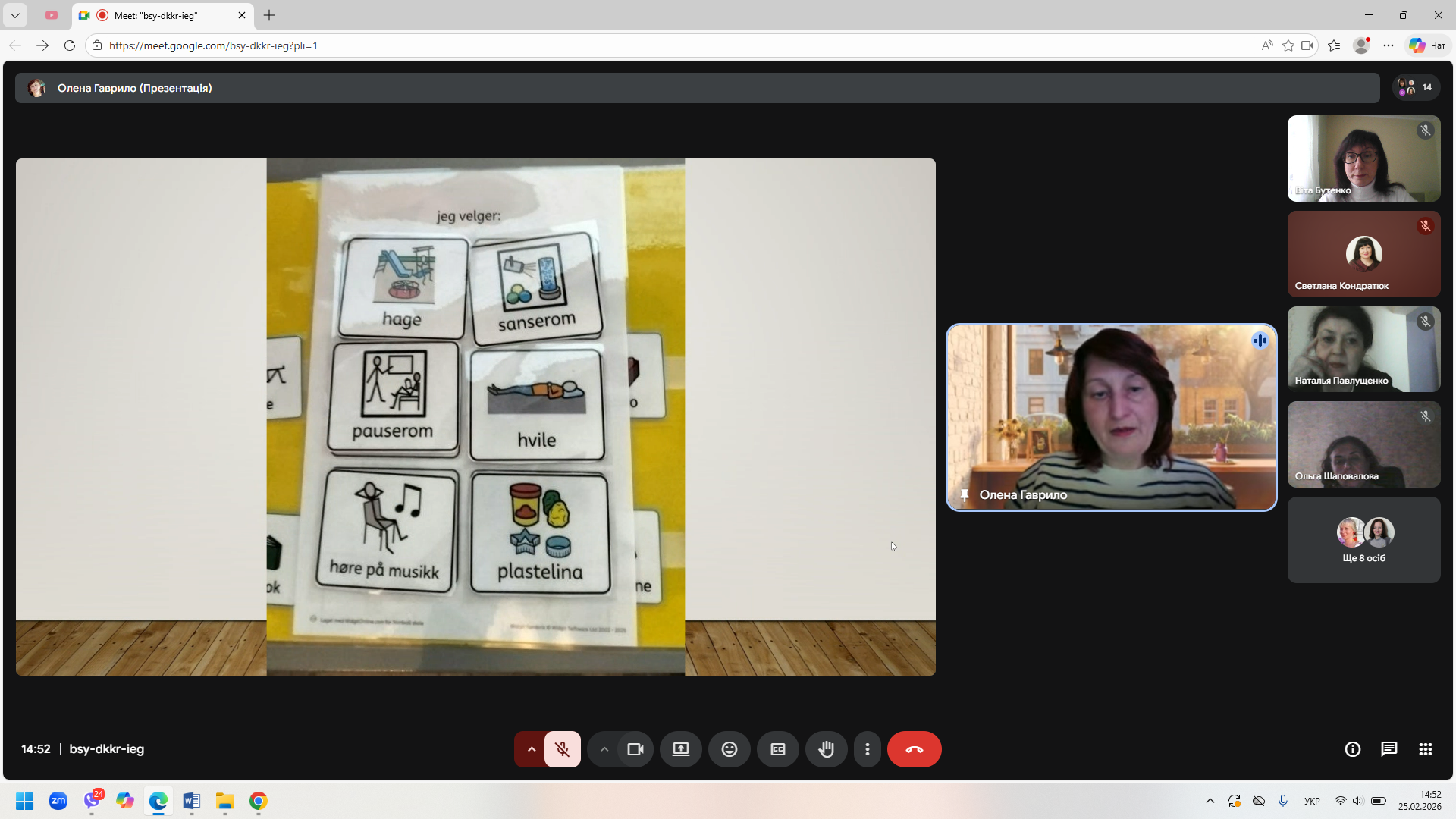
Task: Switch to the YouTube browser tab
Action: (x=52, y=15)
